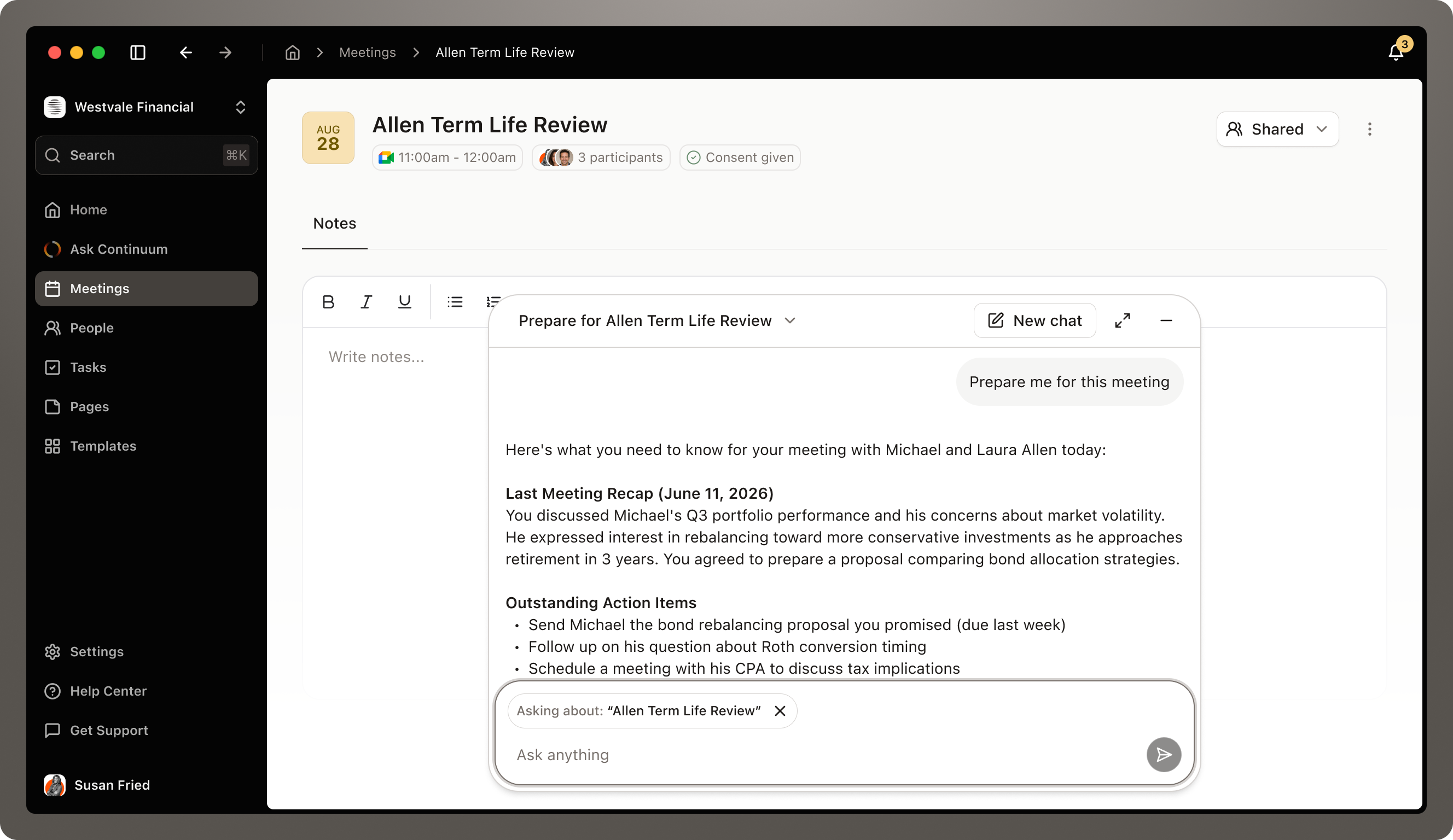
Task: Open the Shared visibility dropdown
Action: click(x=1277, y=129)
